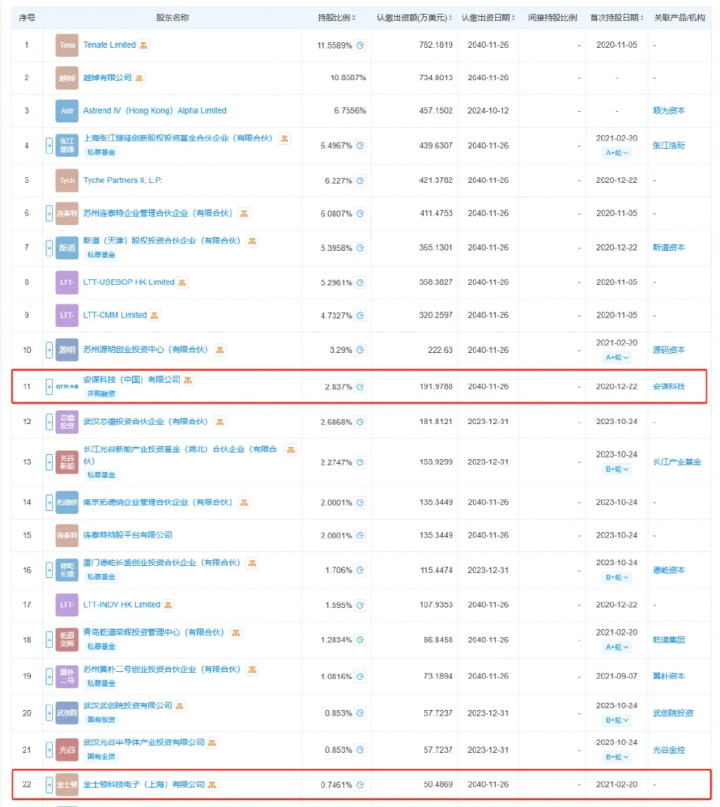This screenshot has height=807, width=720.
Task: Show history clock icon next to 5.3958%
Action: click(360, 248)
